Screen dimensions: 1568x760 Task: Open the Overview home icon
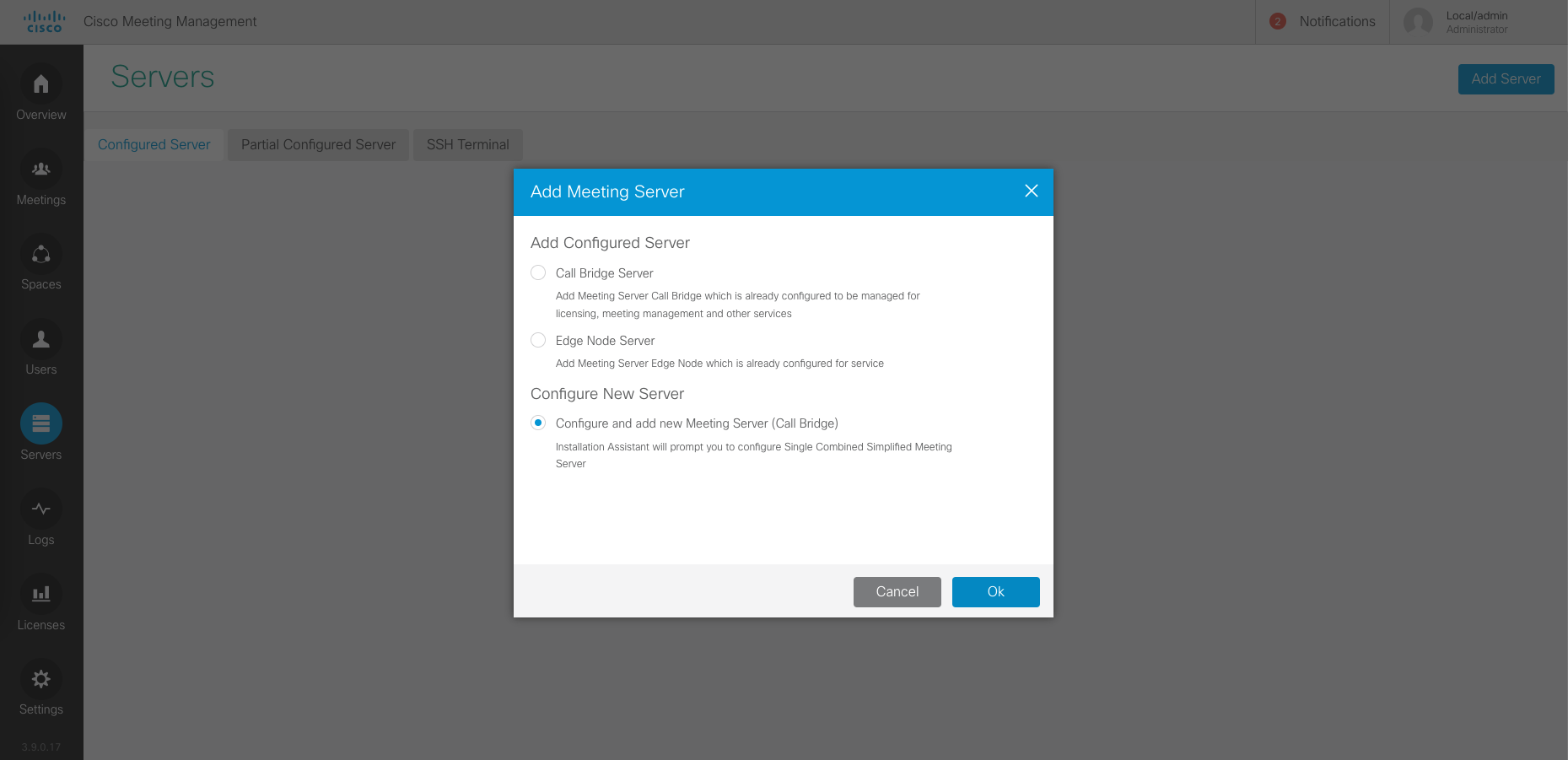pos(40,84)
